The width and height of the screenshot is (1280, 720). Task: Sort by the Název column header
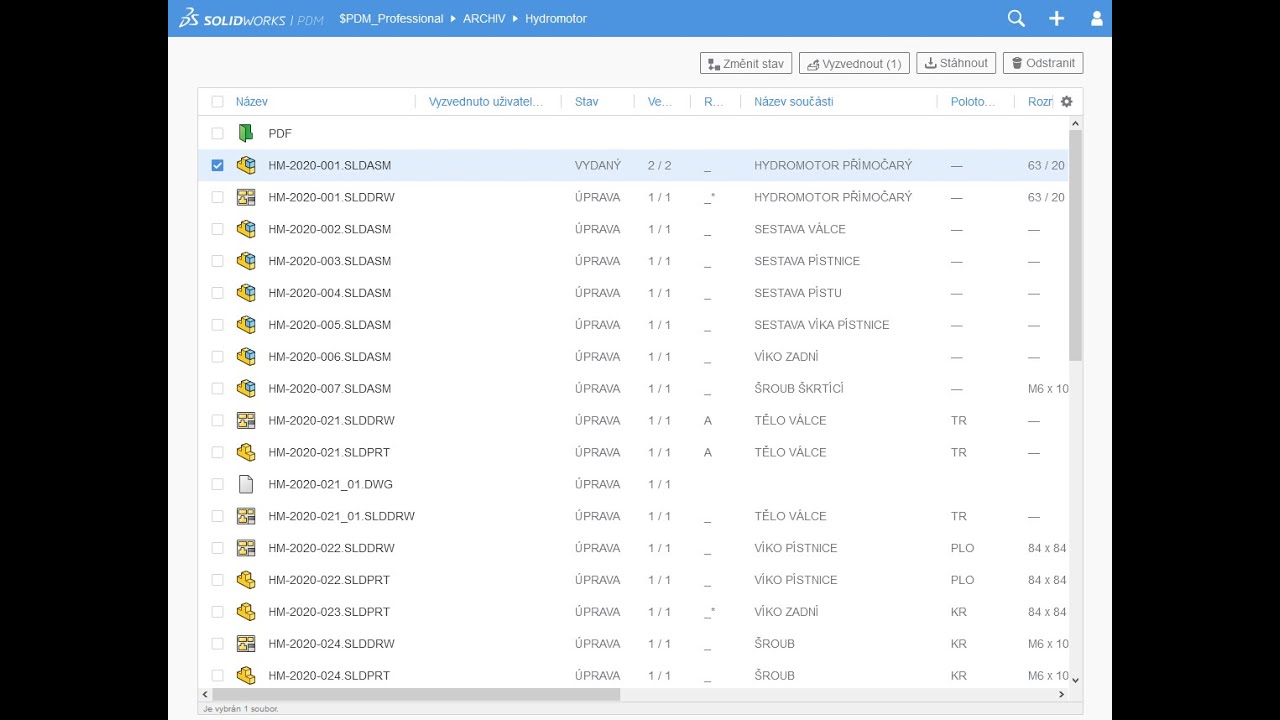pos(252,101)
